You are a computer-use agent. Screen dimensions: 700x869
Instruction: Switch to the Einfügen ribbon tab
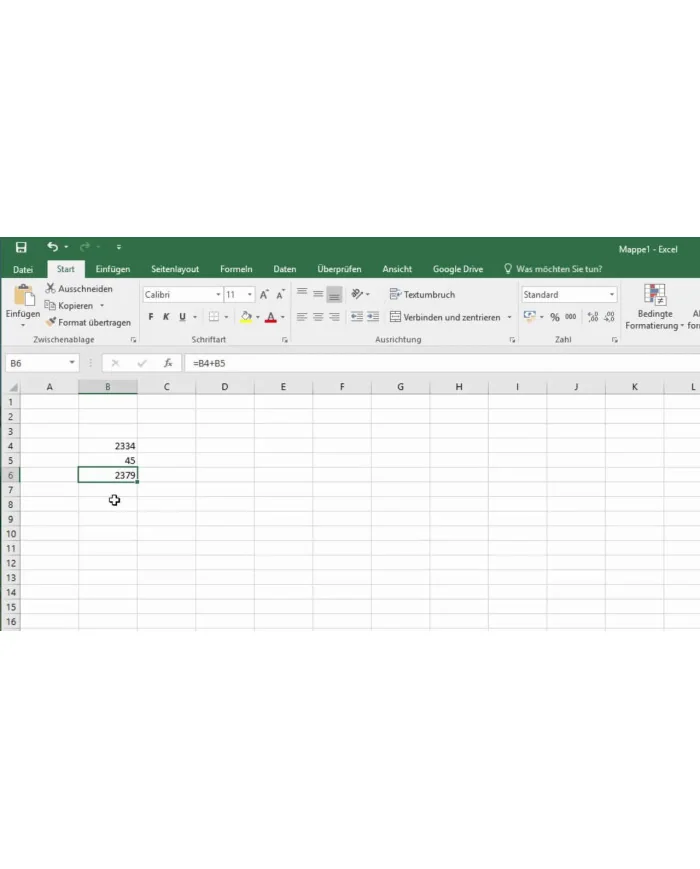point(113,269)
